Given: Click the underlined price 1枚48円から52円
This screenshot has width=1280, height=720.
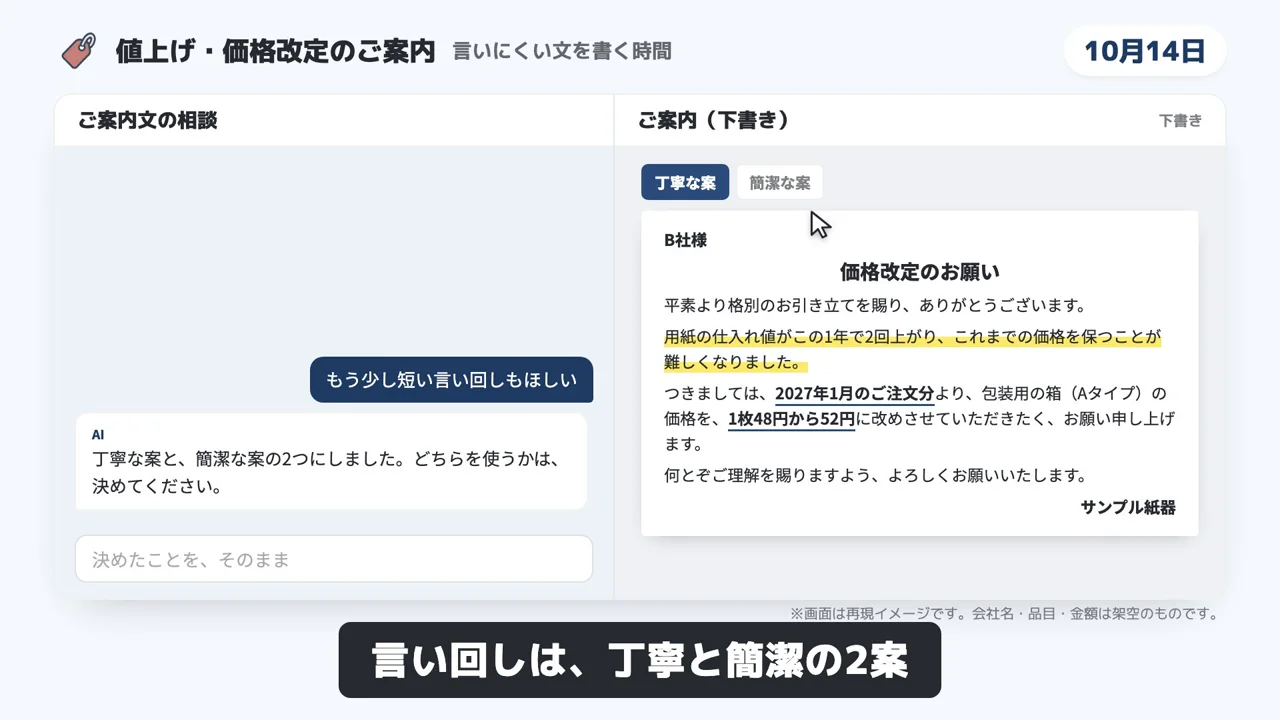Looking at the screenshot, I should coord(791,419).
